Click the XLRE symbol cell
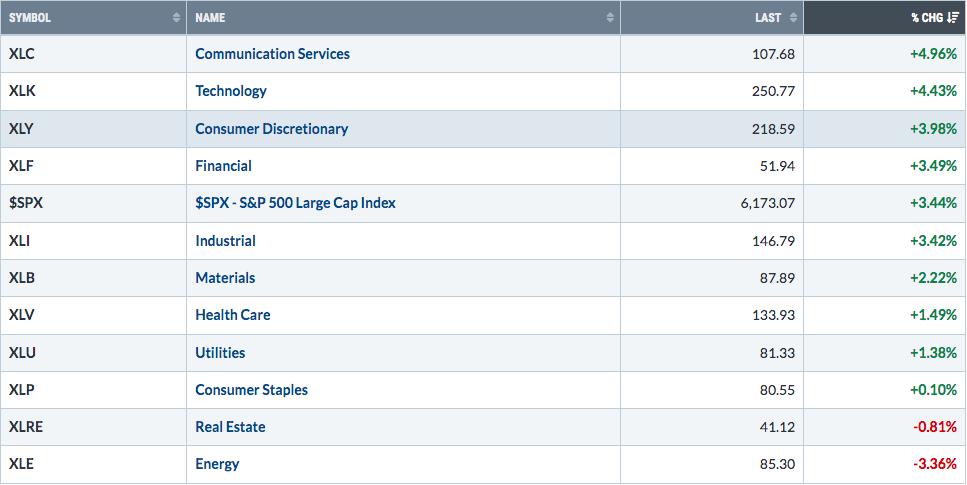967x485 pixels. (26, 427)
